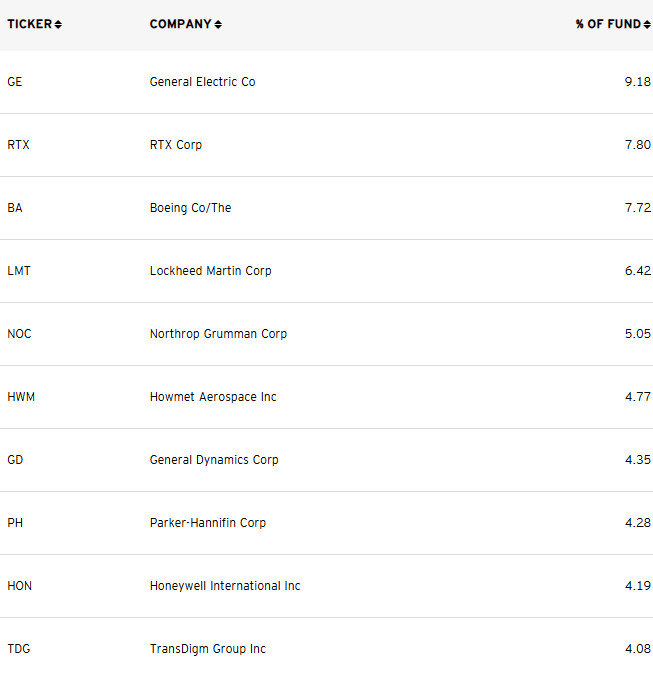Viewport: 653px width, 679px height.
Task: Select the NOC ticker symbol
Action: [19, 334]
